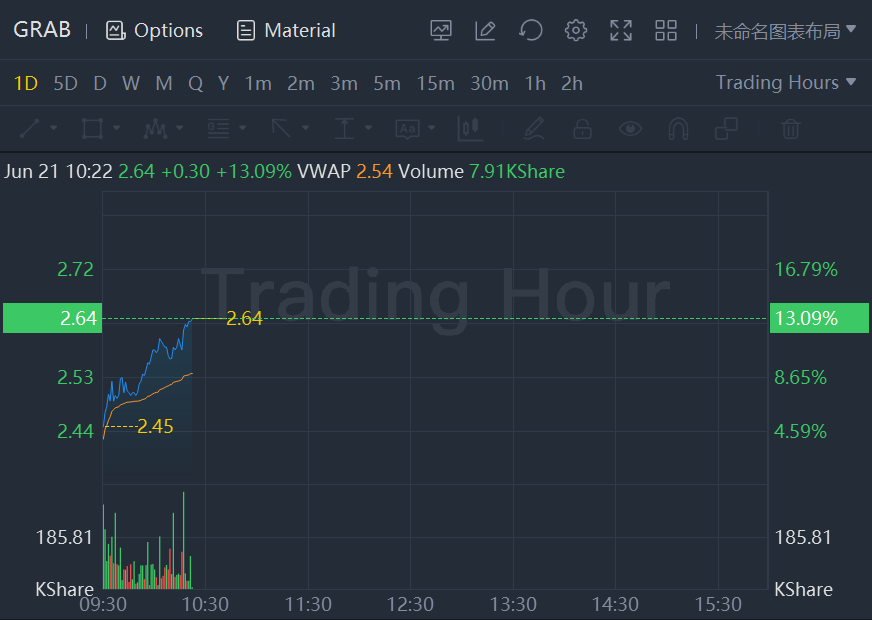
Task: Select the 15m interval tab
Action: coord(435,84)
